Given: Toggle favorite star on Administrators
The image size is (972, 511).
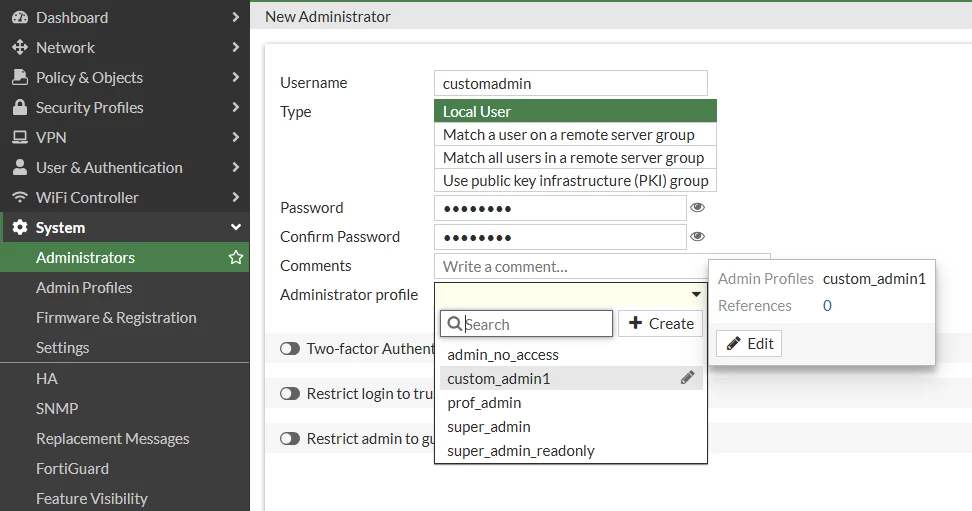Looking at the screenshot, I should pyautogui.click(x=236, y=257).
